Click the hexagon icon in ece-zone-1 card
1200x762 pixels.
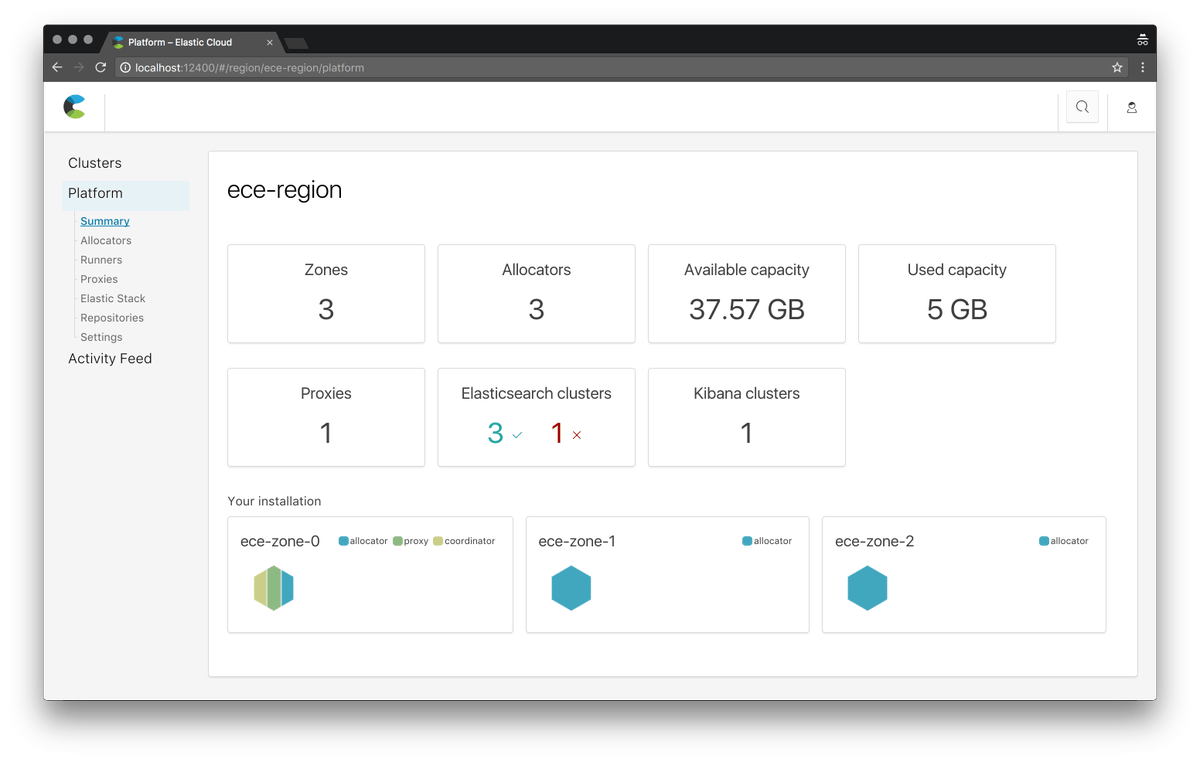[x=571, y=588]
